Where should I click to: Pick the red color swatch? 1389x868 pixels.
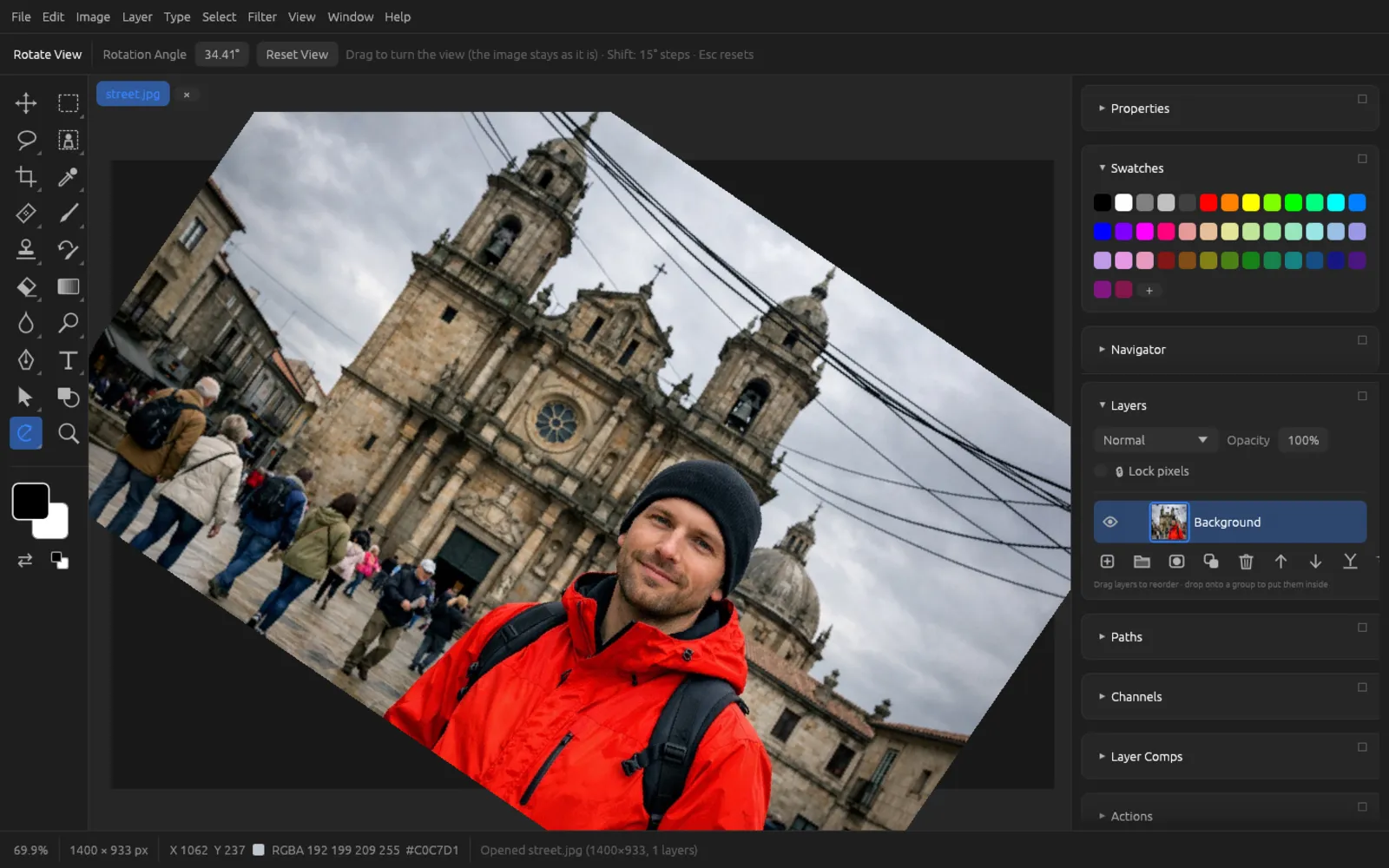pos(1208,202)
